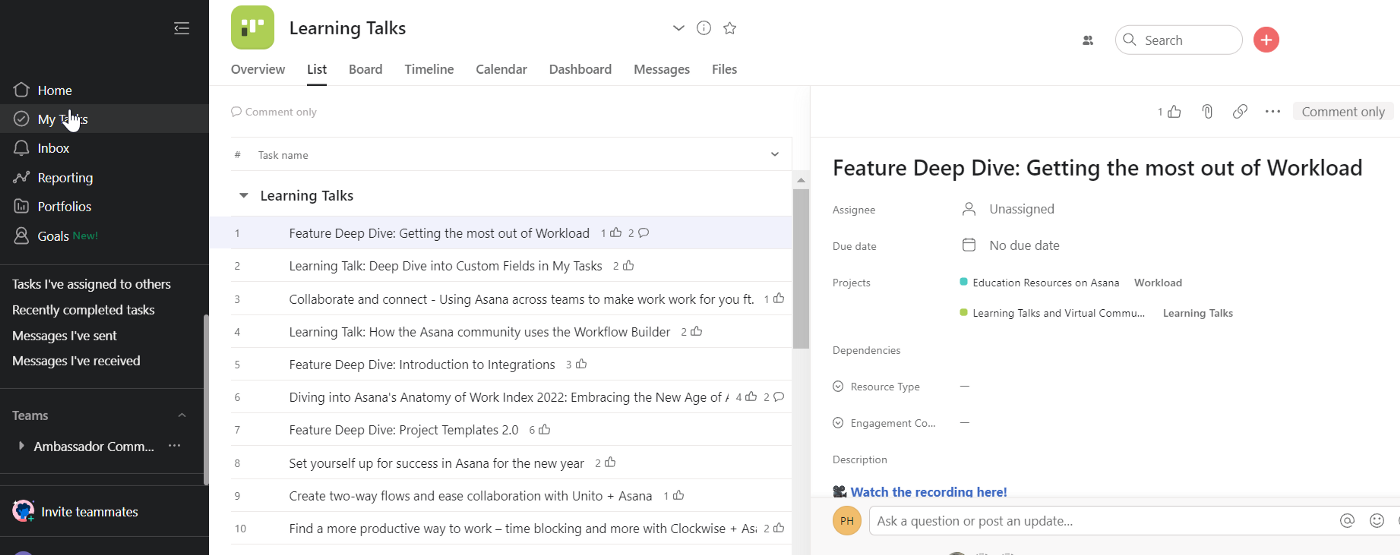This screenshot has height=555, width=1400.
Task: Open the Engagement field dropdown
Action: click(838, 423)
